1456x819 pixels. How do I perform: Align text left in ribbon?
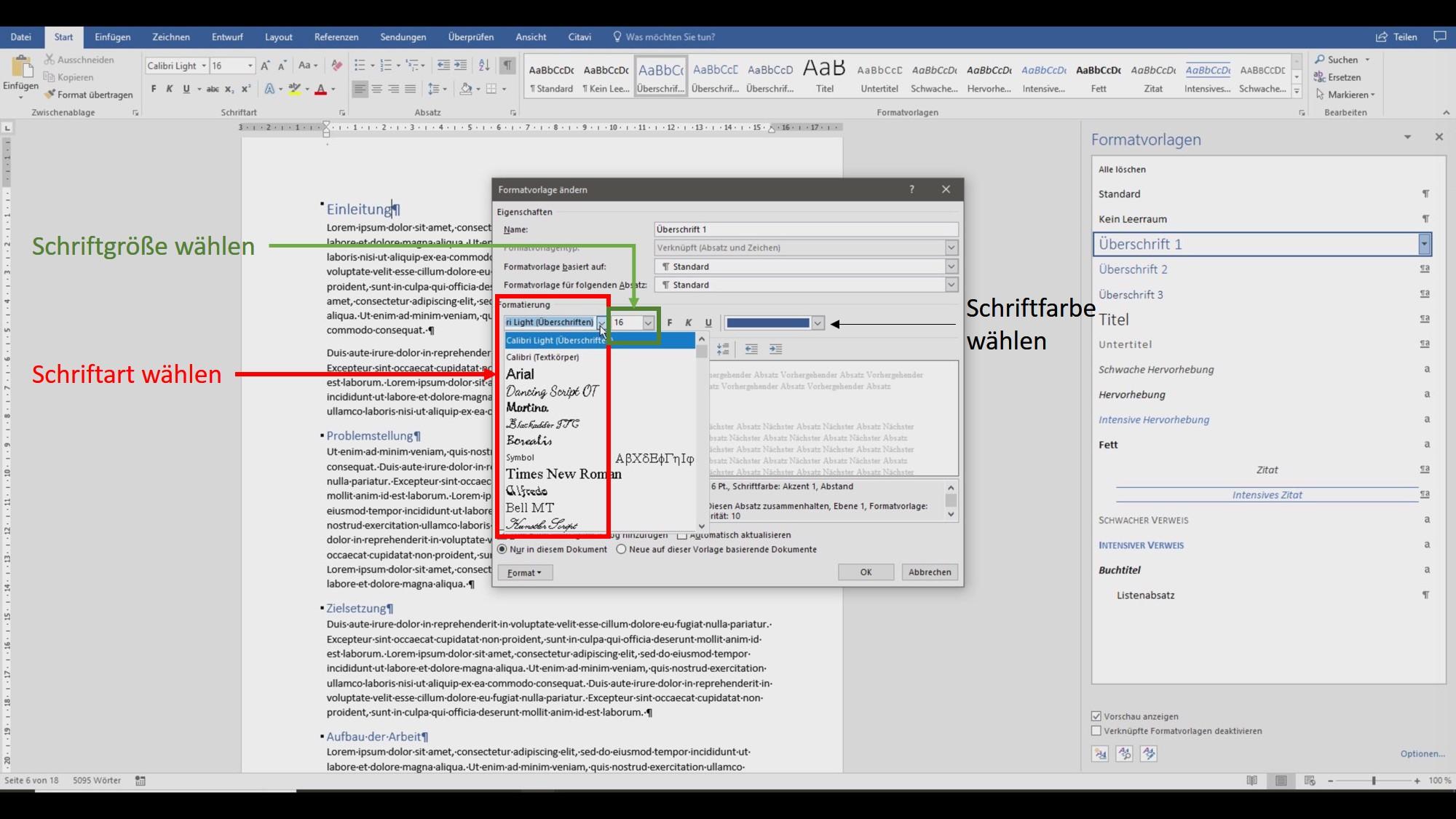pyautogui.click(x=360, y=89)
